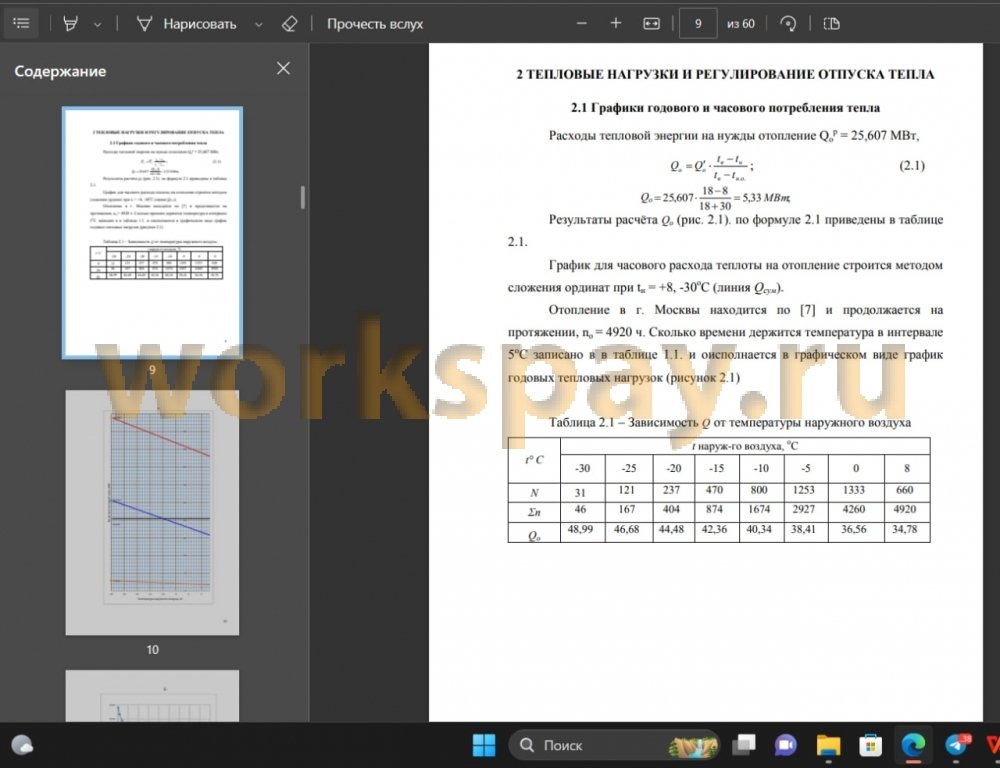
Task: Click the section title "2.1 Графики годового"
Action: tap(725, 108)
